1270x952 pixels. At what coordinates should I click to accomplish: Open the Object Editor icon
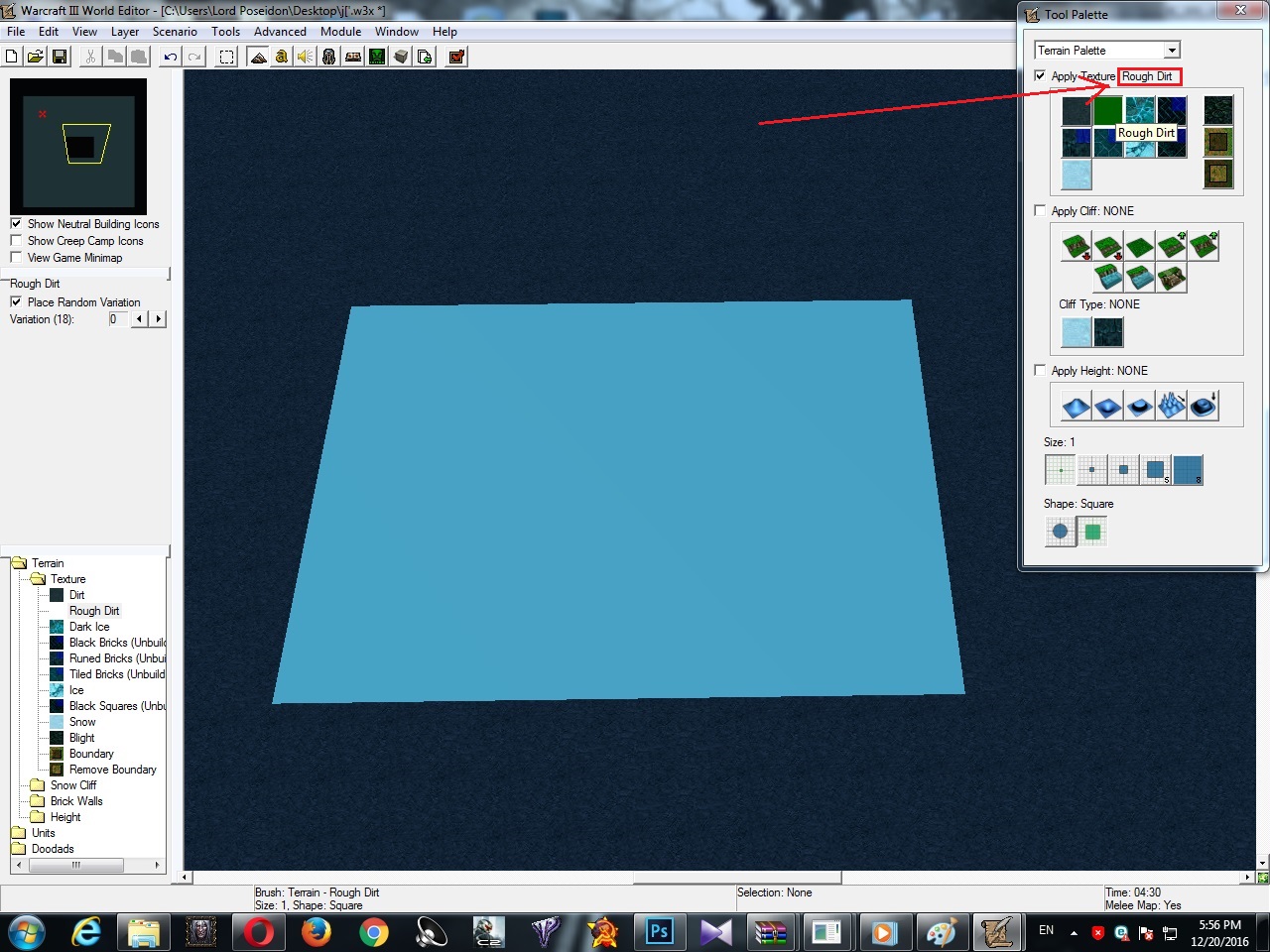pyautogui.click(x=329, y=57)
